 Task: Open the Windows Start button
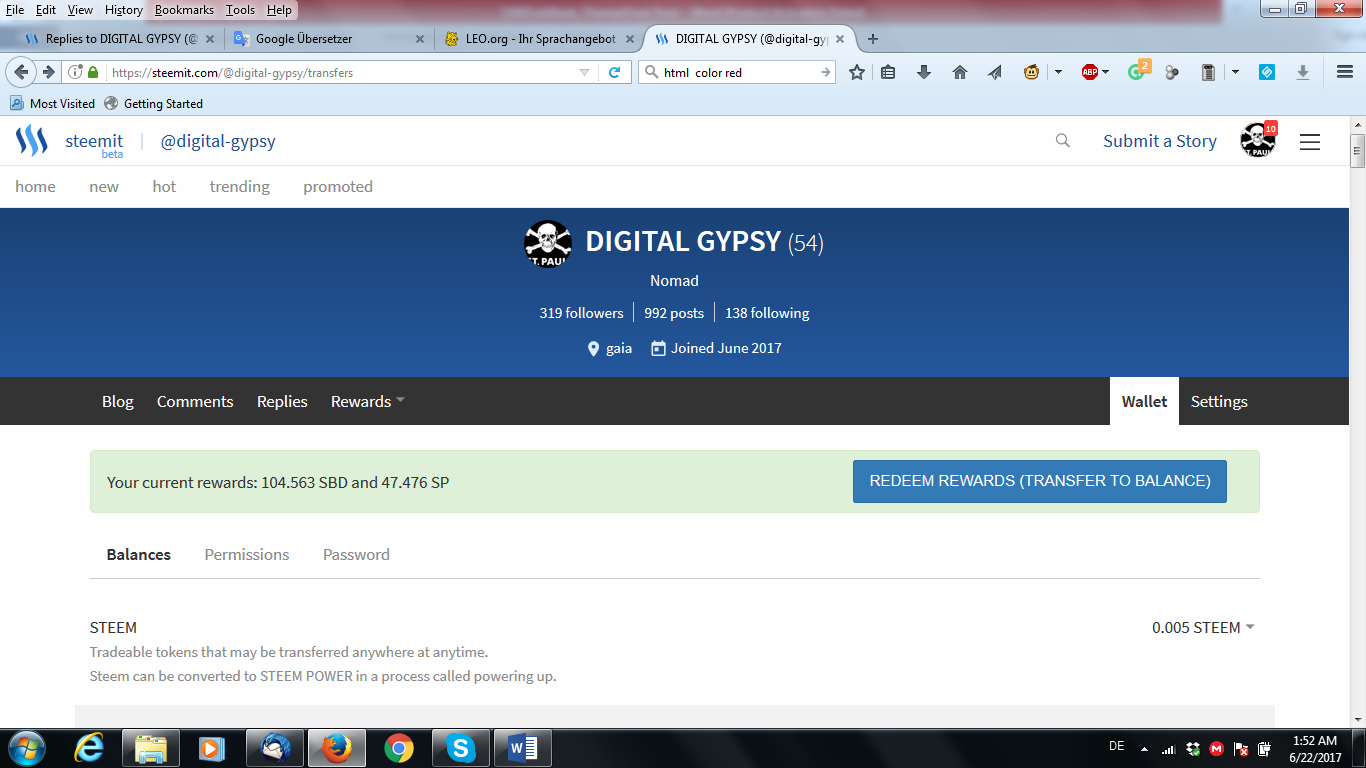click(x=25, y=748)
